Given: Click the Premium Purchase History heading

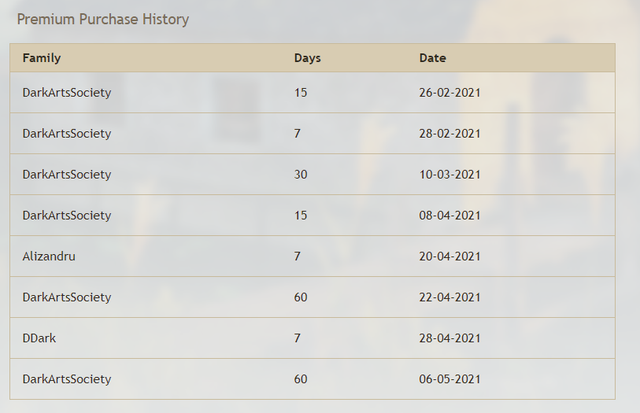Looking at the screenshot, I should pyautogui.click(x=103, y=19).
